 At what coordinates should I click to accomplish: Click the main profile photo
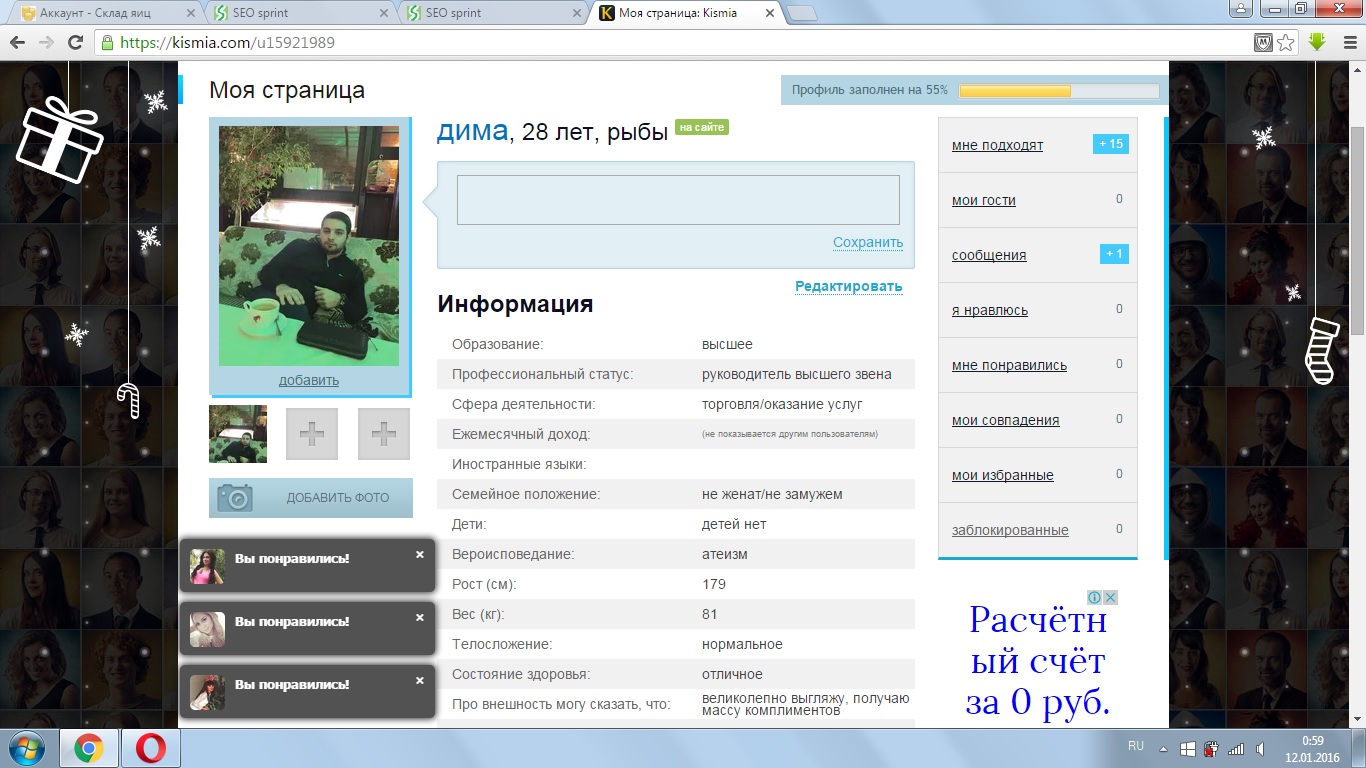coord(309,246)
